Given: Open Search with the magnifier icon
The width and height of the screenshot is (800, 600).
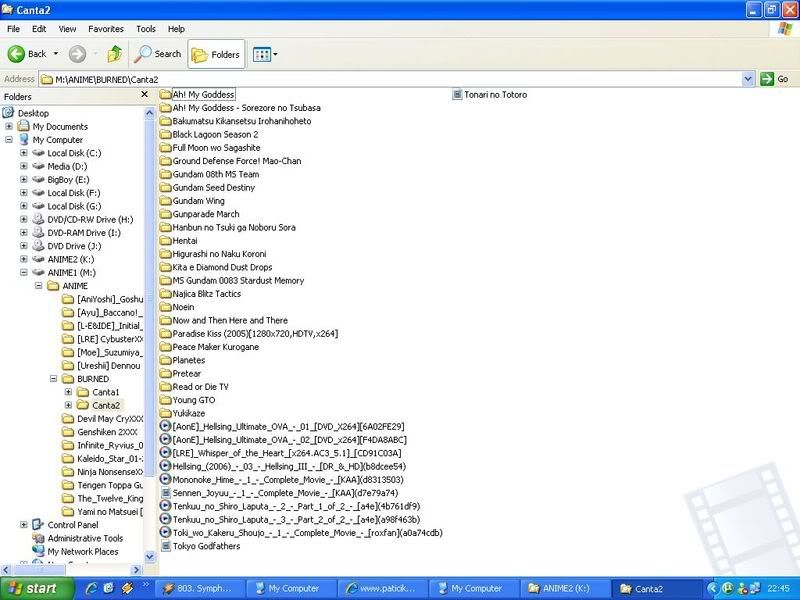Looking at the screenshot, I should 157,54.
